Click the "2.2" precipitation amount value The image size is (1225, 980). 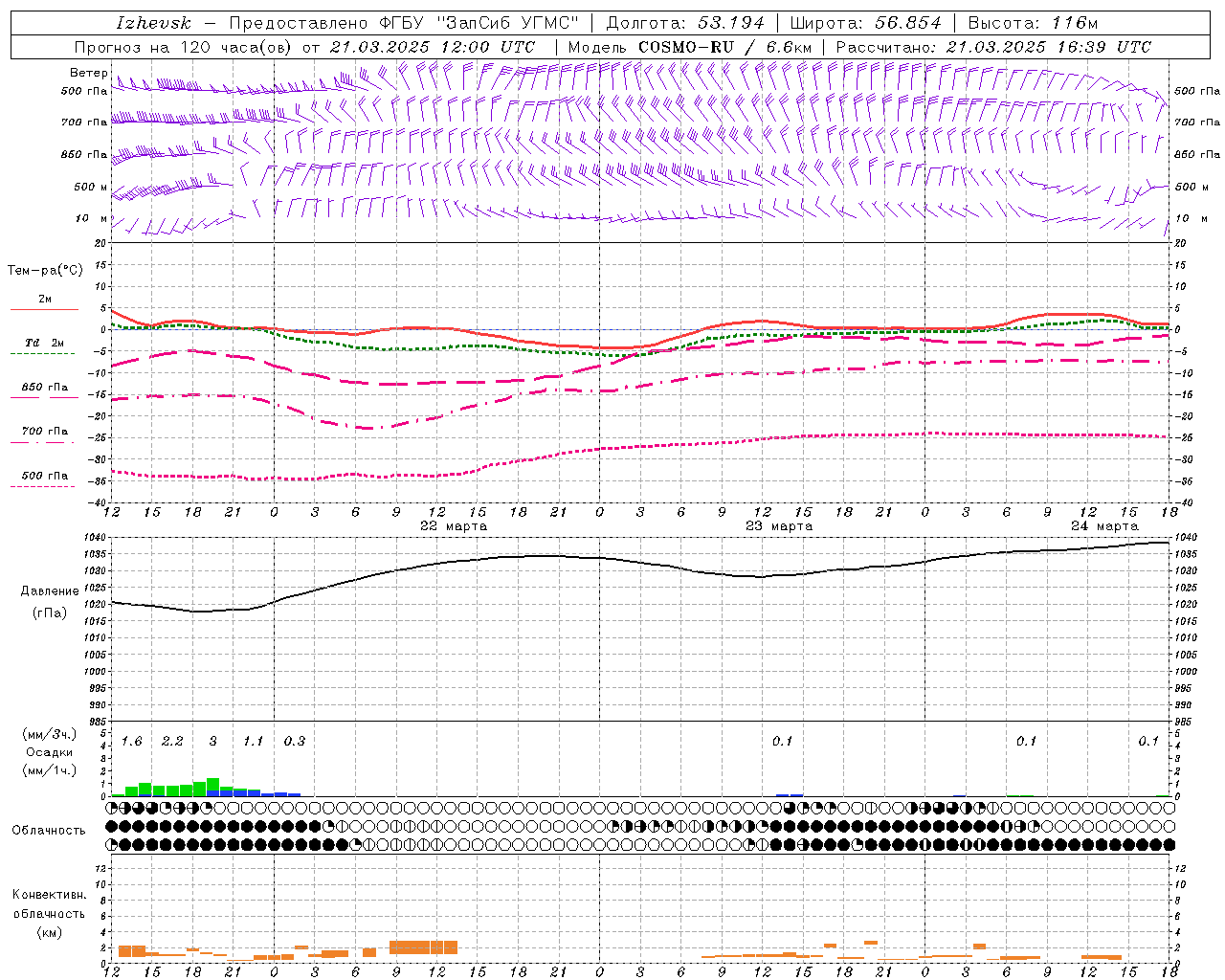click(x=172, y=741)
